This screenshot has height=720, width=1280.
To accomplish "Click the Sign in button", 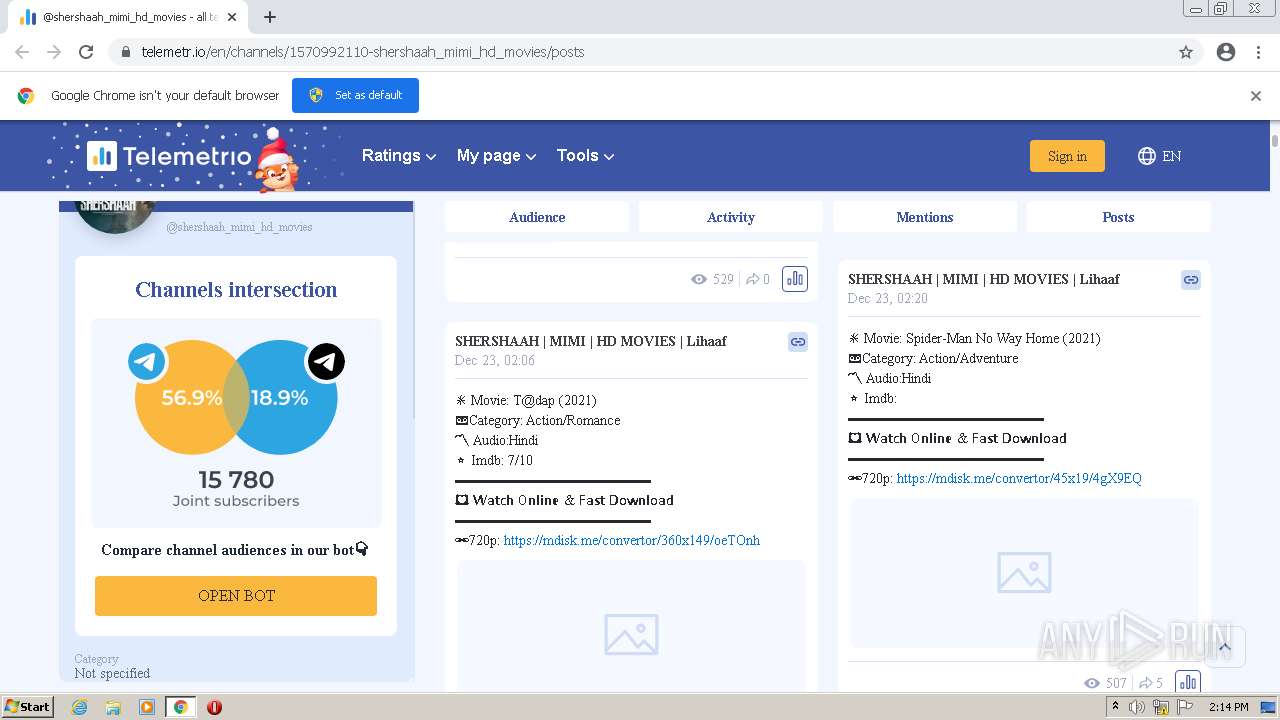I will click(x=1067, y=156).
